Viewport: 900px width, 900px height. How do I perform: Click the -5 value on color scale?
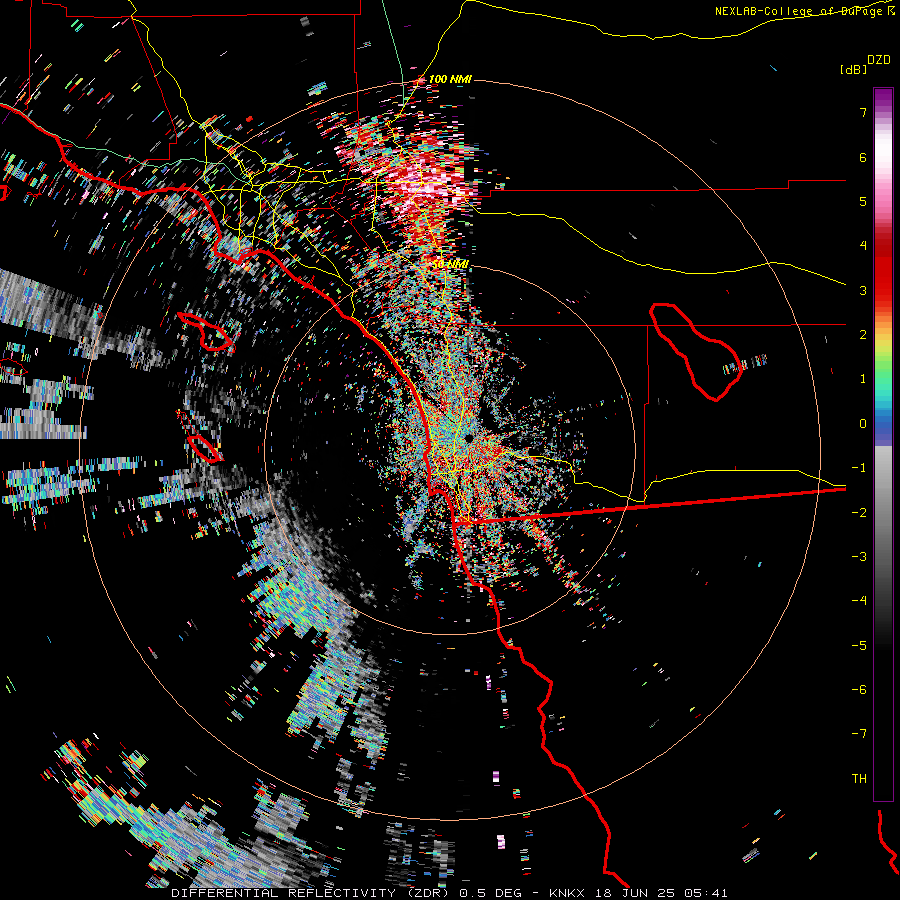click(x=859, y=646)
